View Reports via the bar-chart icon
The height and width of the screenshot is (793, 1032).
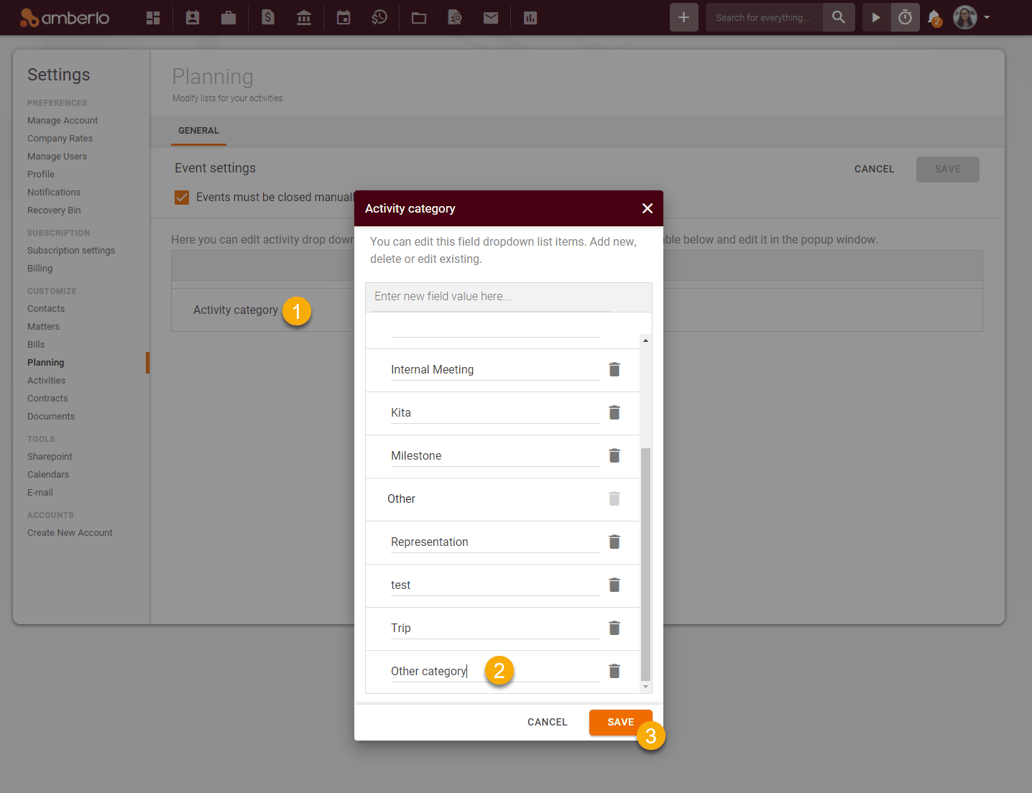click(529, 17)
